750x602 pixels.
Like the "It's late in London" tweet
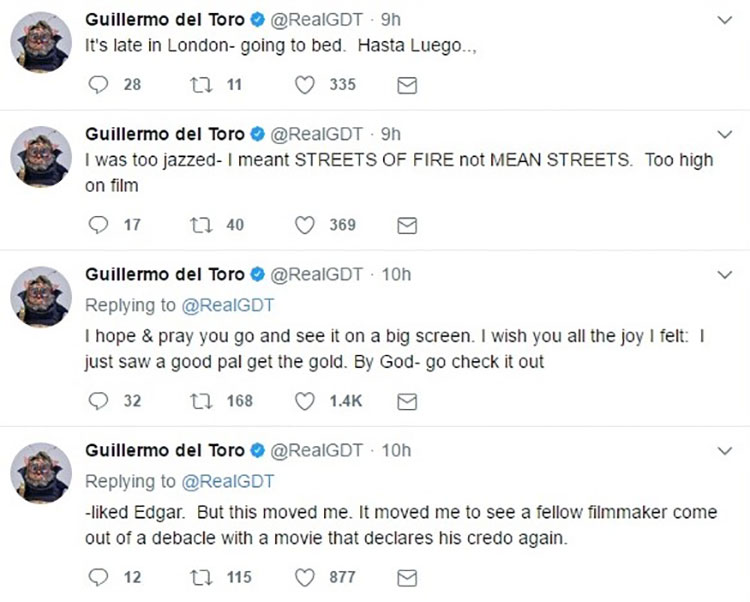tap(305, 85)
